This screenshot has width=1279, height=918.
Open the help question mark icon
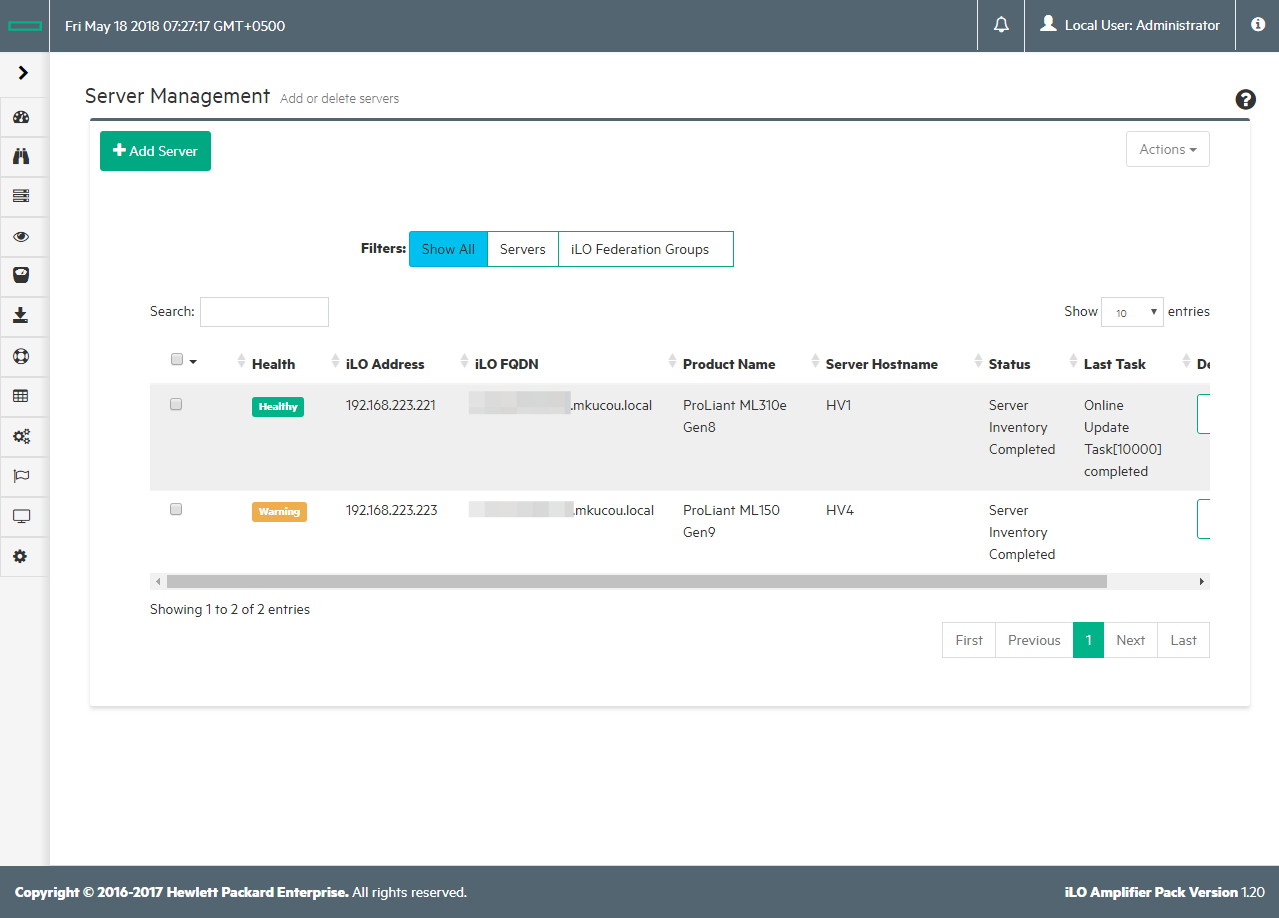click(x=1245, y=99)
